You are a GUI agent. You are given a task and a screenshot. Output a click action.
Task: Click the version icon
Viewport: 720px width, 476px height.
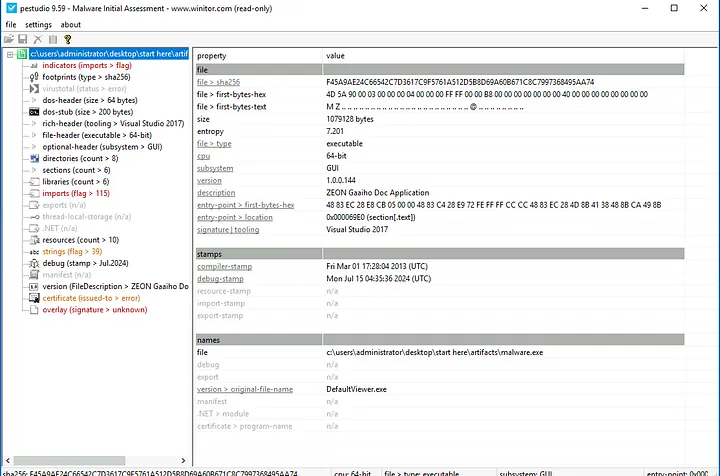tap(34, 286)
